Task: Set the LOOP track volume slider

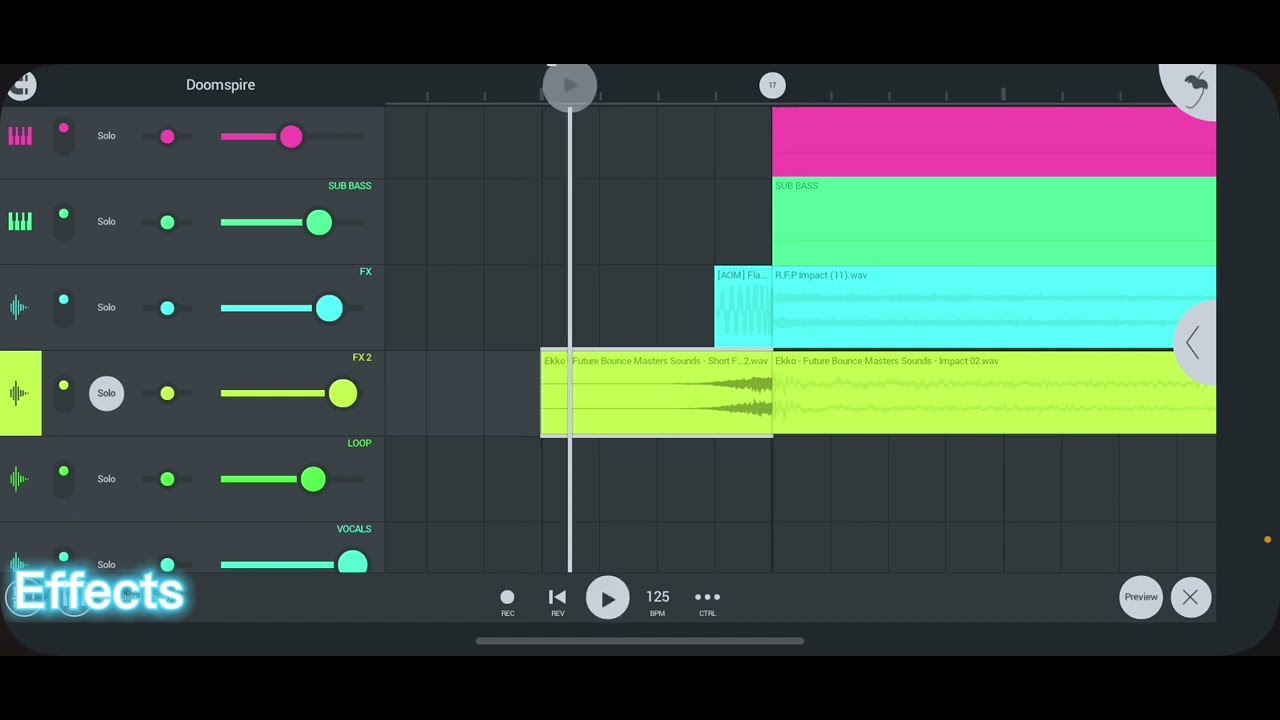Action: coord(292,479)
